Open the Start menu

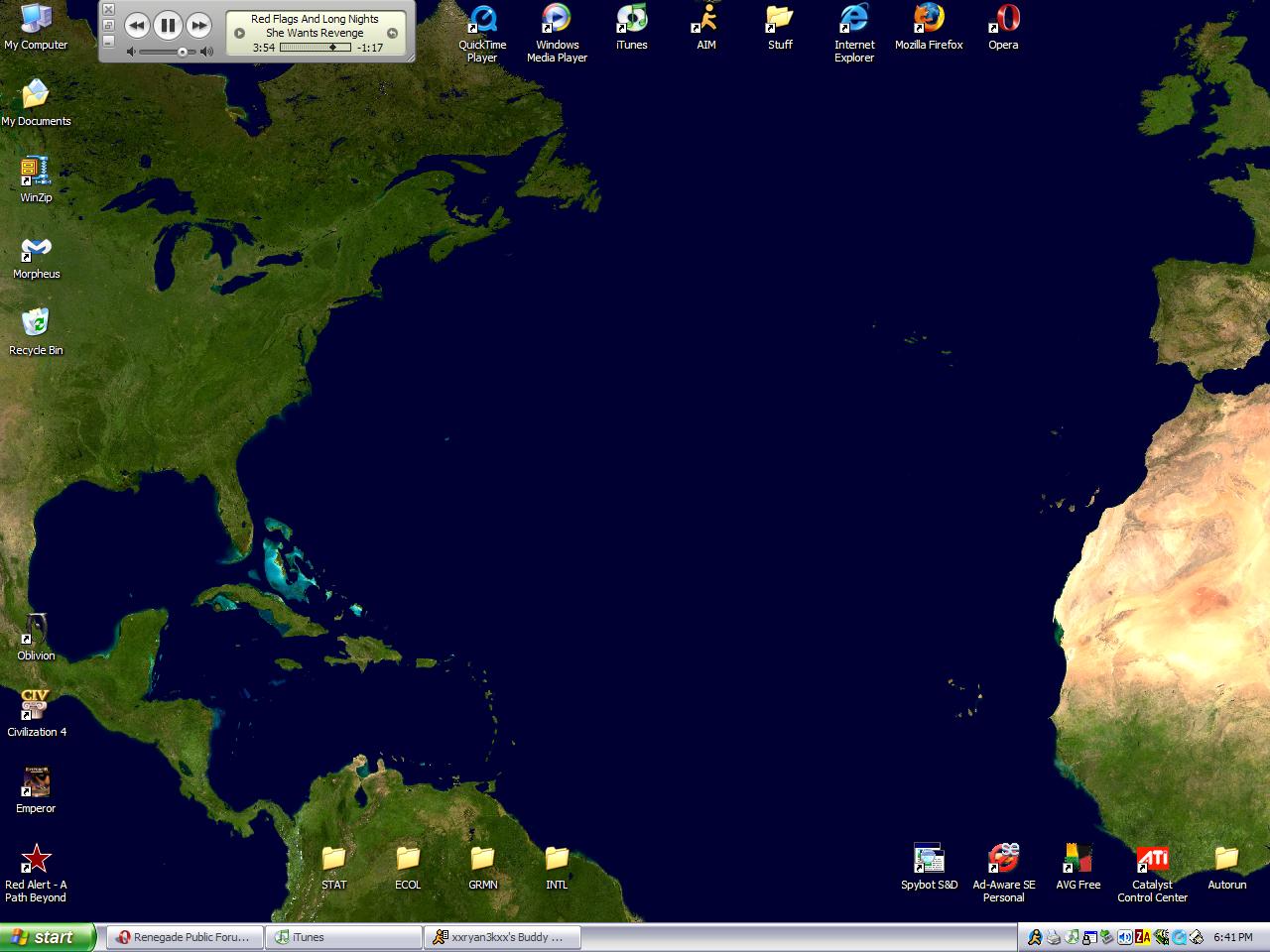pos(48,937)
